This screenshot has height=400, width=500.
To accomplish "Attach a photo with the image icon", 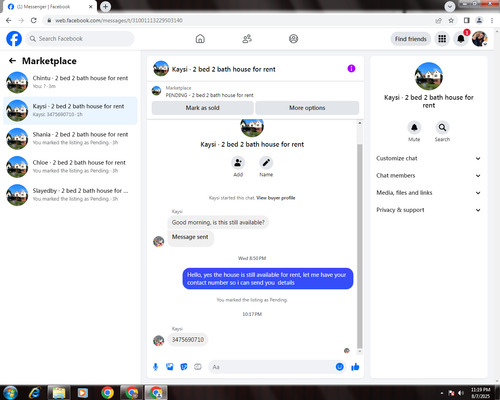I will [170, 367].
